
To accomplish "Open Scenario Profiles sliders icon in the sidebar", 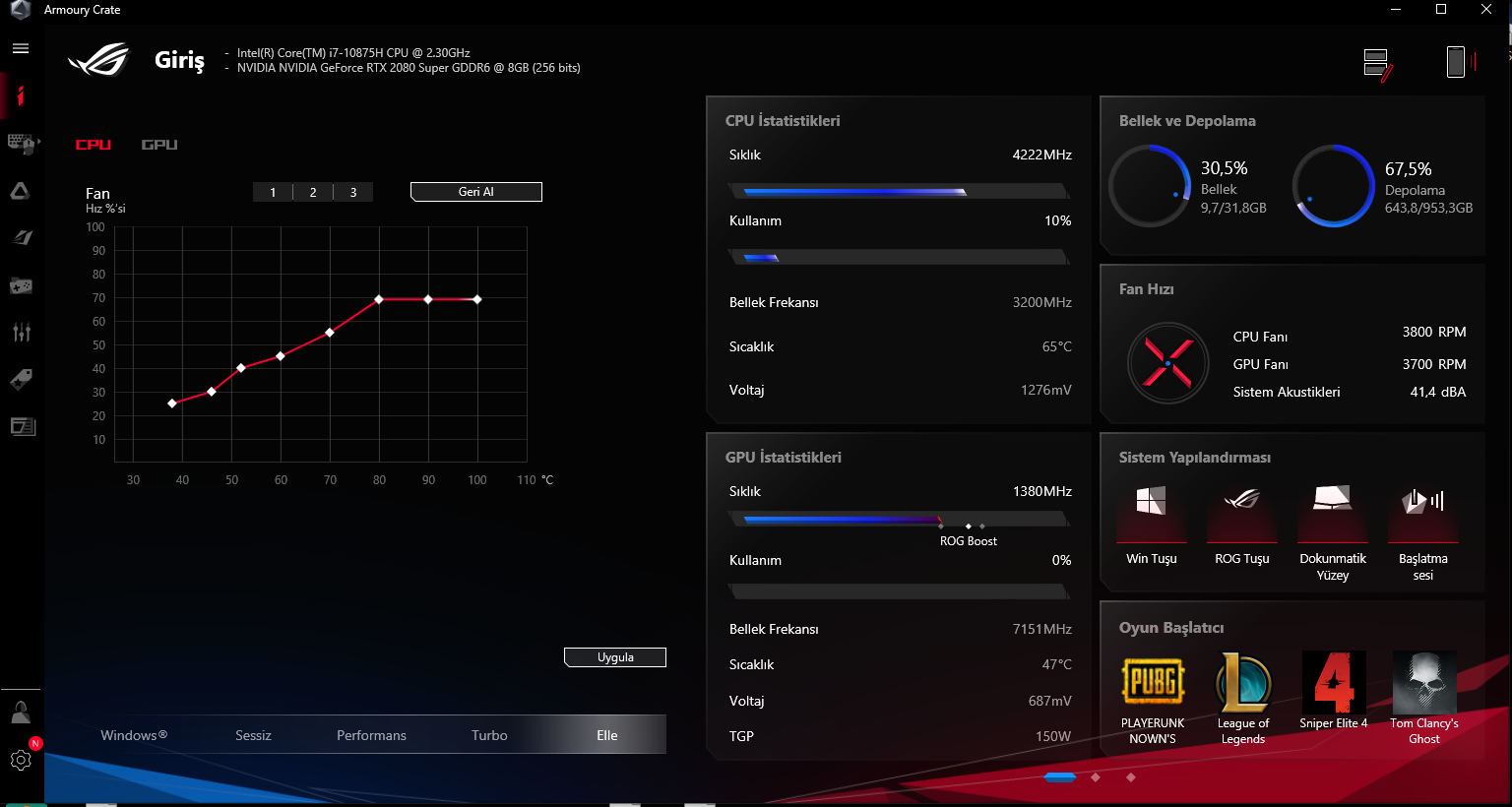I will [21, 332].
